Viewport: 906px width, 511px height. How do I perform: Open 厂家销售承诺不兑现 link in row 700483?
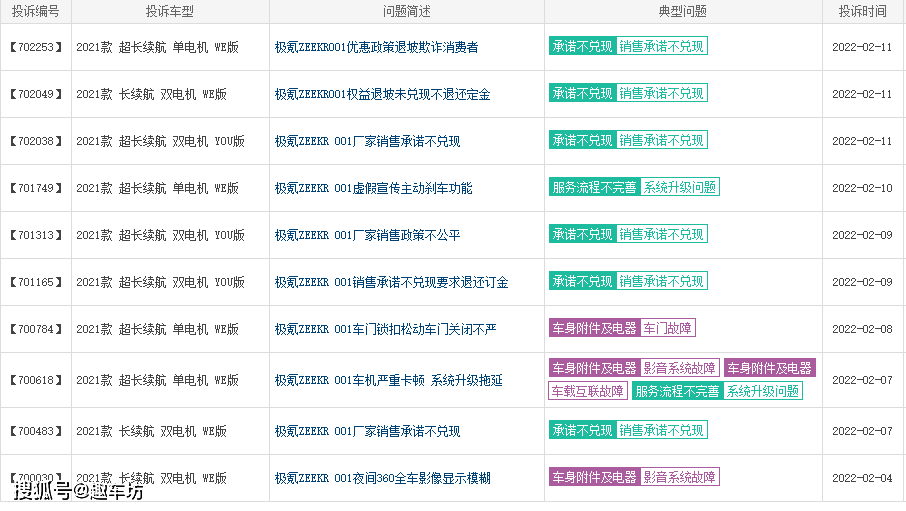click(367, 431)
